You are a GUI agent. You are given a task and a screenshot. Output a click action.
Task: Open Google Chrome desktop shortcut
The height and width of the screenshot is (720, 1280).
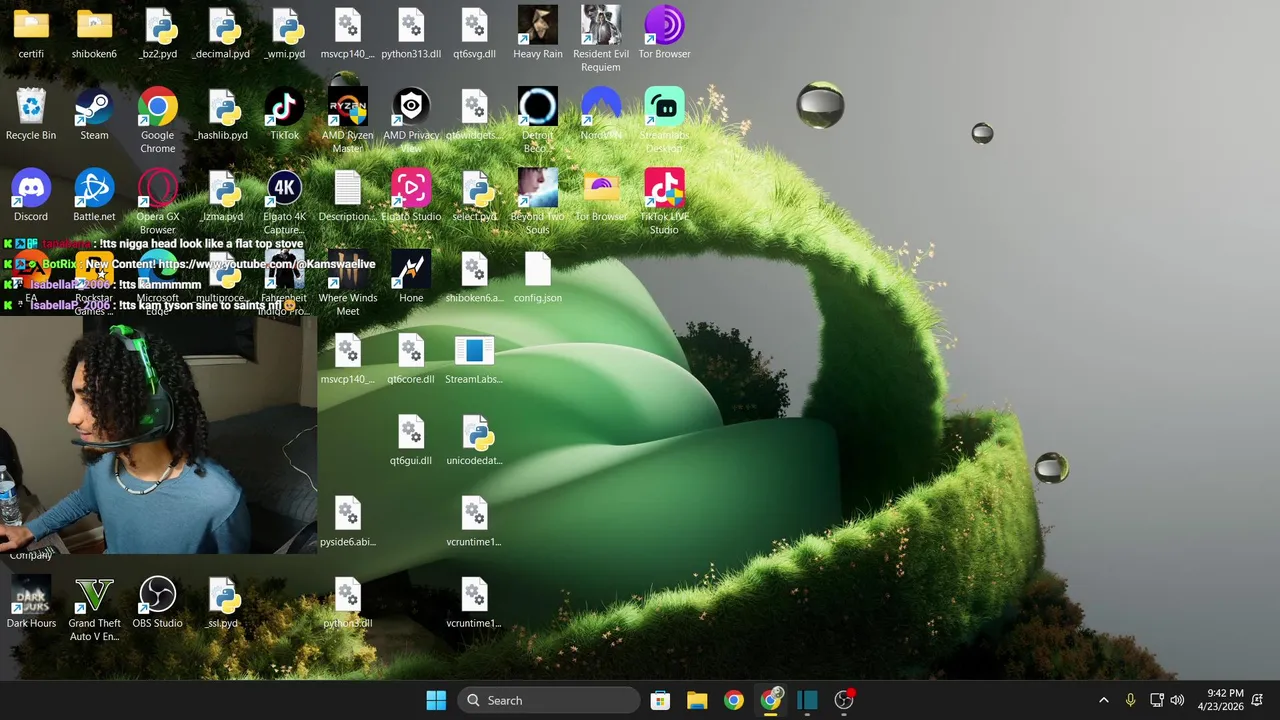pyautogui.click(x=158, y=121)
